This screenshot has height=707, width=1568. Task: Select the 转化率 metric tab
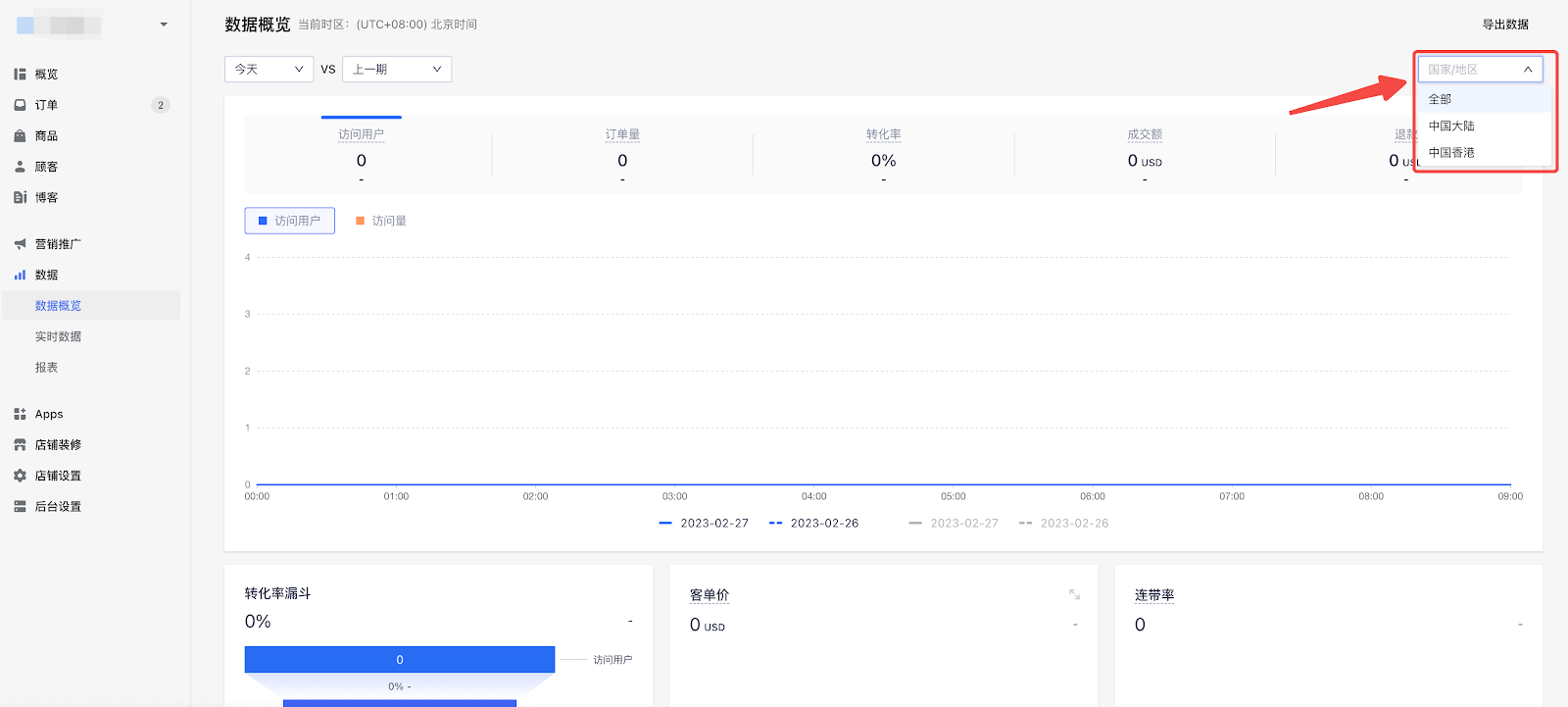point(883,155)
